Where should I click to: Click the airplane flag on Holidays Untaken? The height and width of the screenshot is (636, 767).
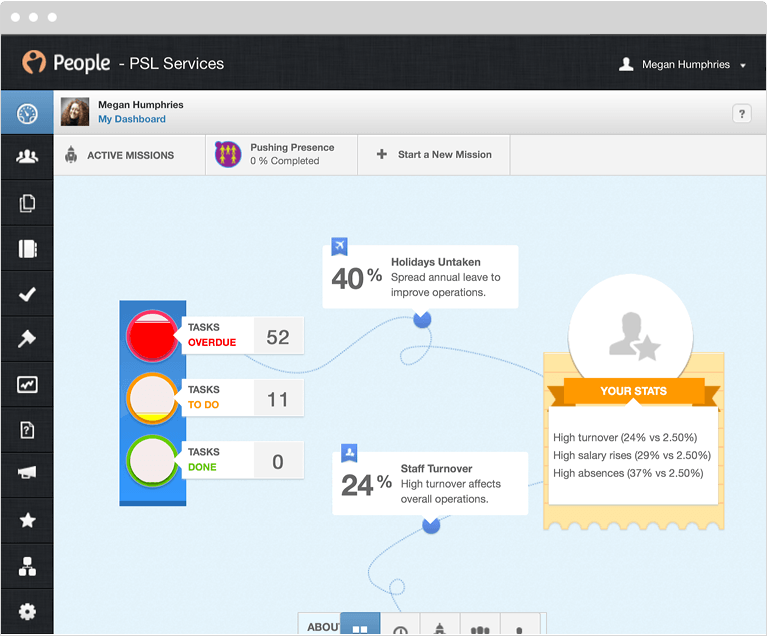point(339,247)
